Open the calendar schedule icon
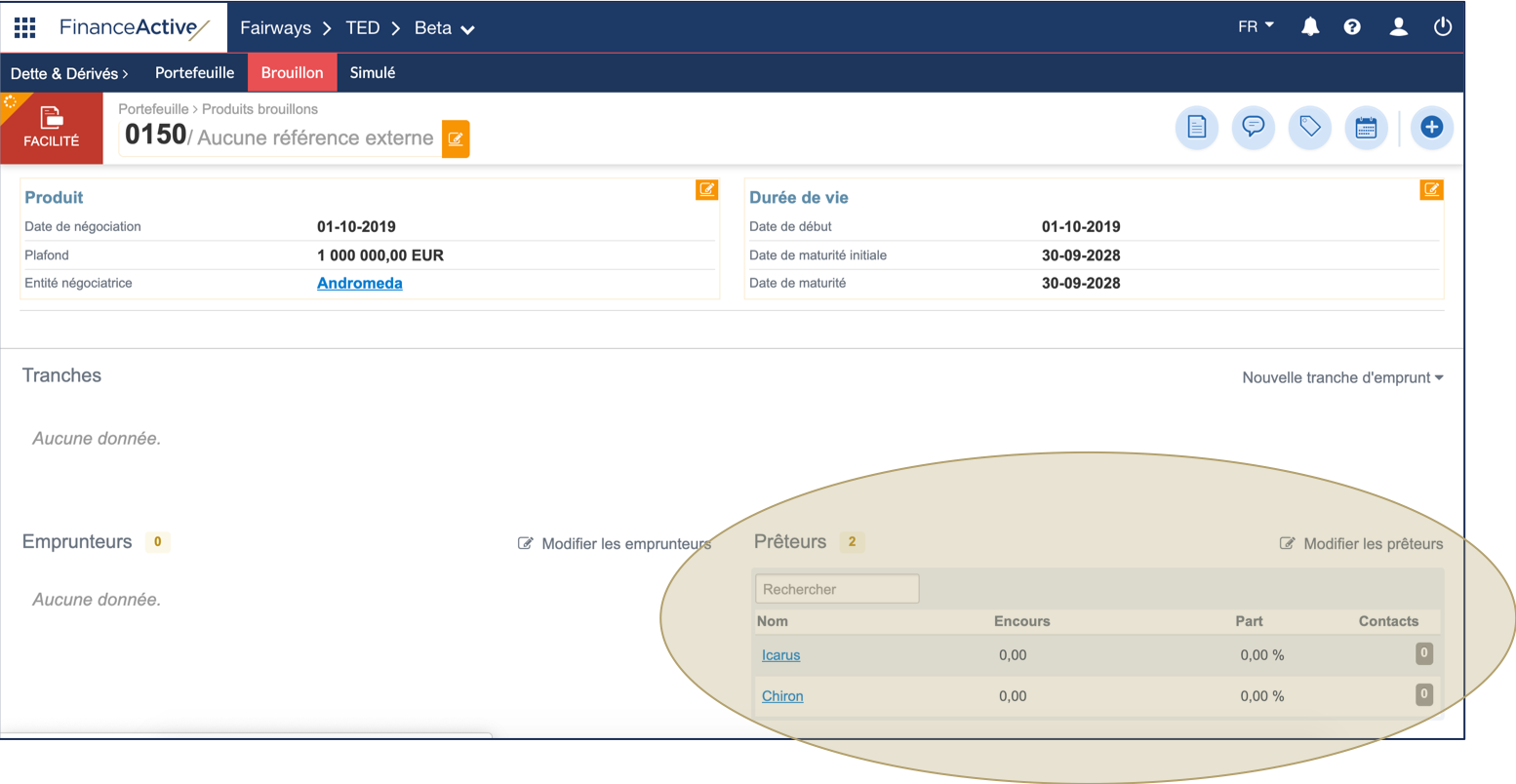The height and width of the screenshot is (784, 1516). click(x=1366, y=127)
